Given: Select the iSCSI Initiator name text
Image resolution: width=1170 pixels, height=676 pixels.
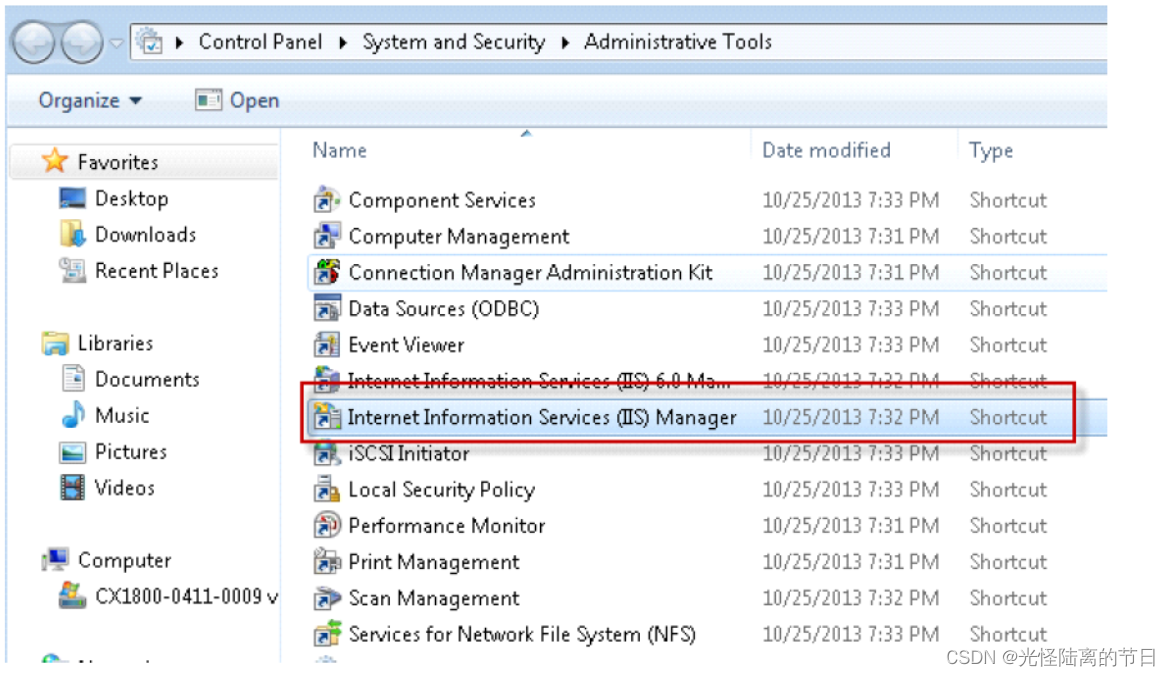Looking at the screenshot, I should coord(409,453).
